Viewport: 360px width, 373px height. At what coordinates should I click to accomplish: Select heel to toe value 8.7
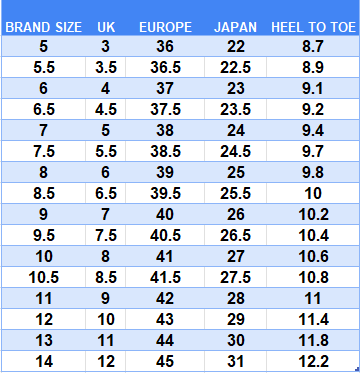point(313,46)
